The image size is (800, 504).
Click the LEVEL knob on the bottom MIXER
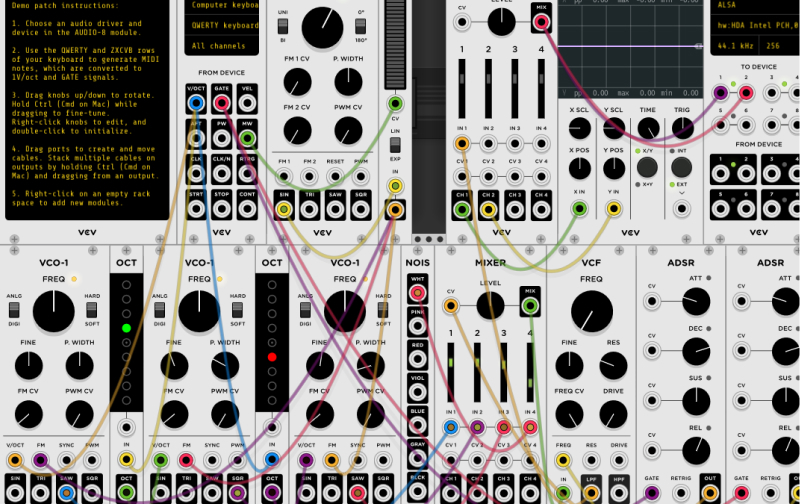pyautogui.click(x=490, y=306)
